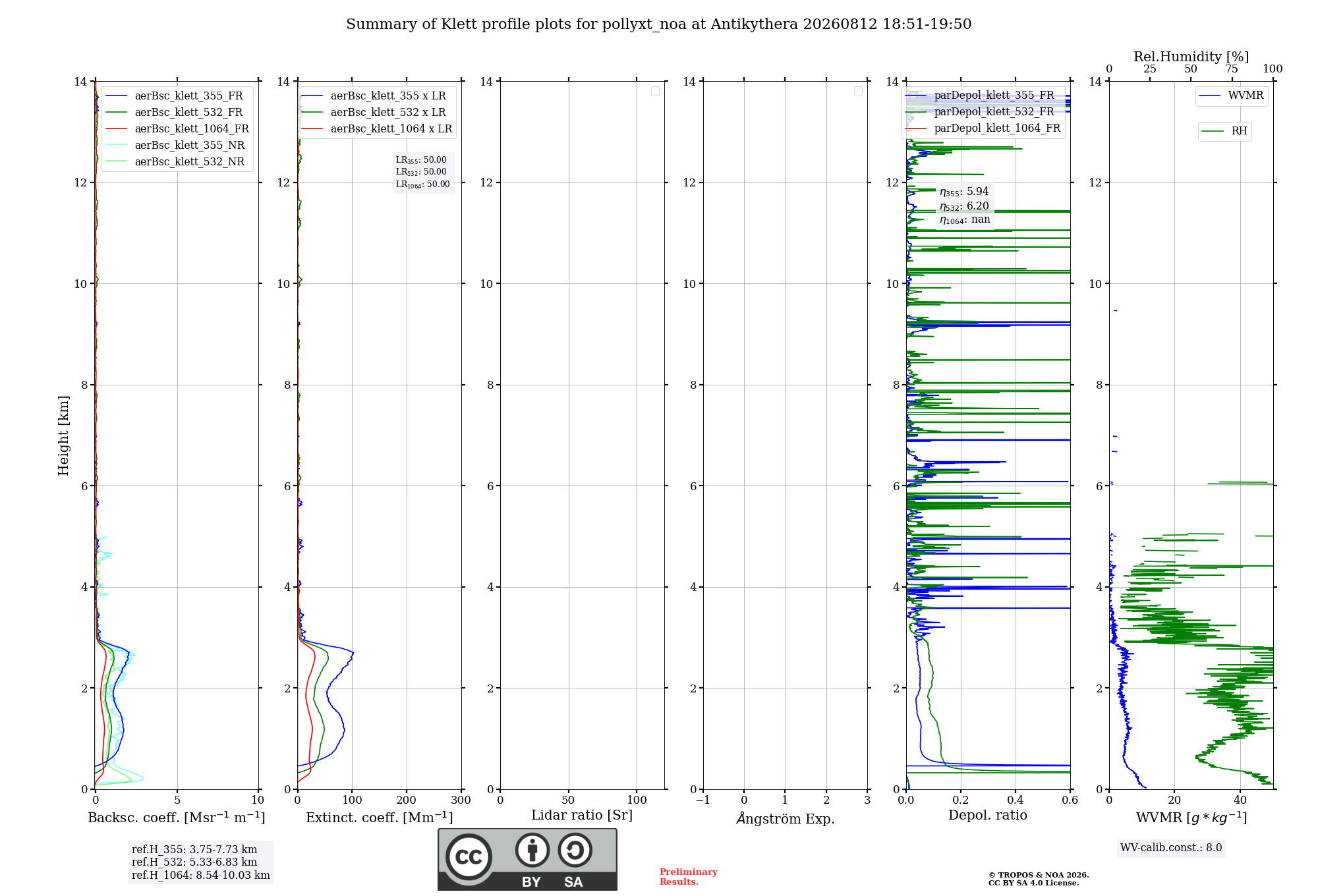Click the cyan line swatch for aerBsc_klett_355_NR
Screen dimensions: 1318x896
(116, 146)
